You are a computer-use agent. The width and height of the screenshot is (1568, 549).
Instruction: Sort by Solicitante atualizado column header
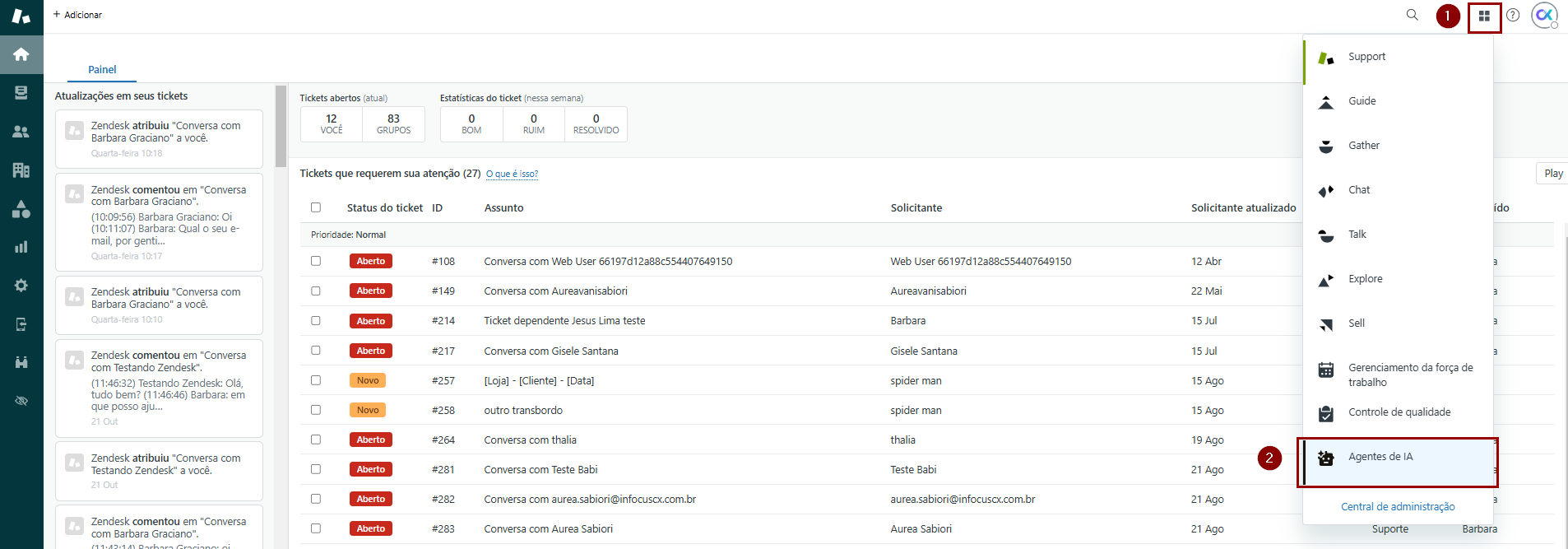pyautogui.click(x=1243, y=208)
